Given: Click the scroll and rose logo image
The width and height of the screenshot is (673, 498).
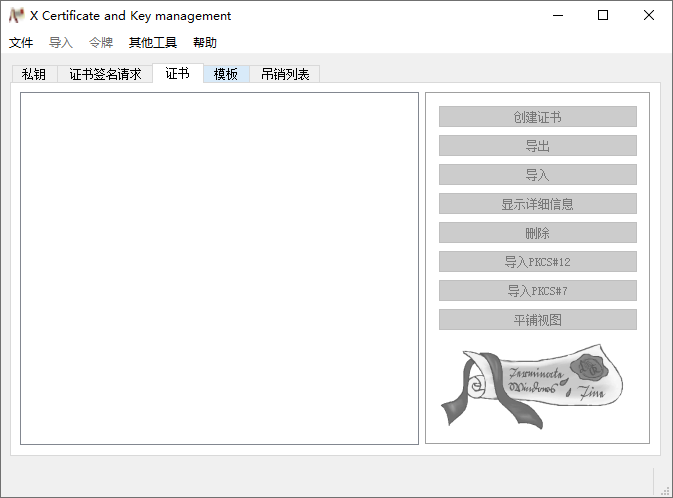Looking at the screenshot, I should pos(531,388).
